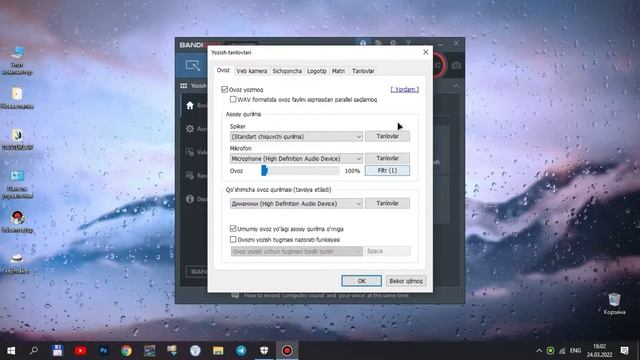The width and height of the screenshot is (640, 360).
Task: Click the help question mark in Bandicam title bar
Action: pyautogui.click(x=408, y=42)
